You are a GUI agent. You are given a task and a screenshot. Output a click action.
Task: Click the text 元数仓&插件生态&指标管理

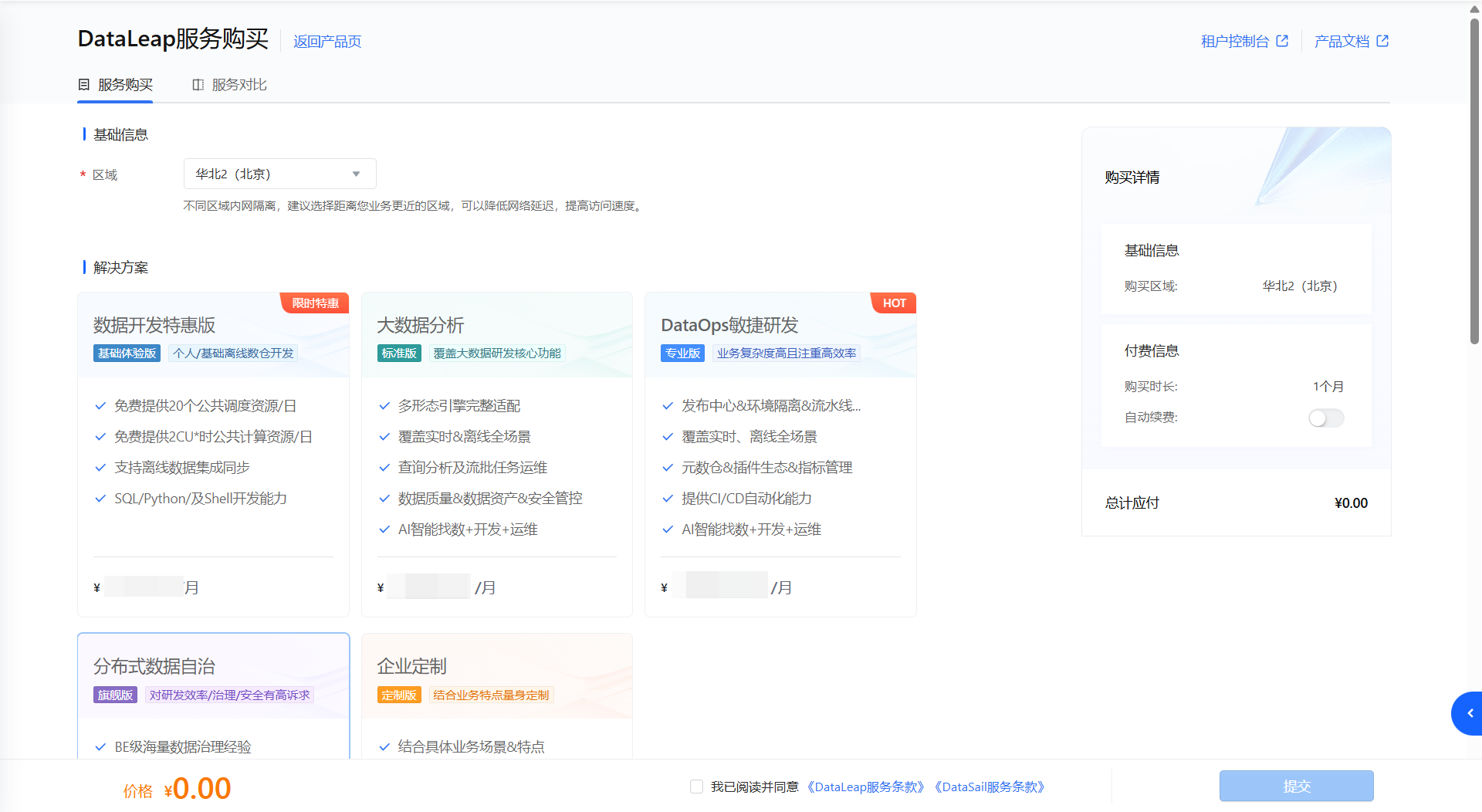tap(766, 468)
